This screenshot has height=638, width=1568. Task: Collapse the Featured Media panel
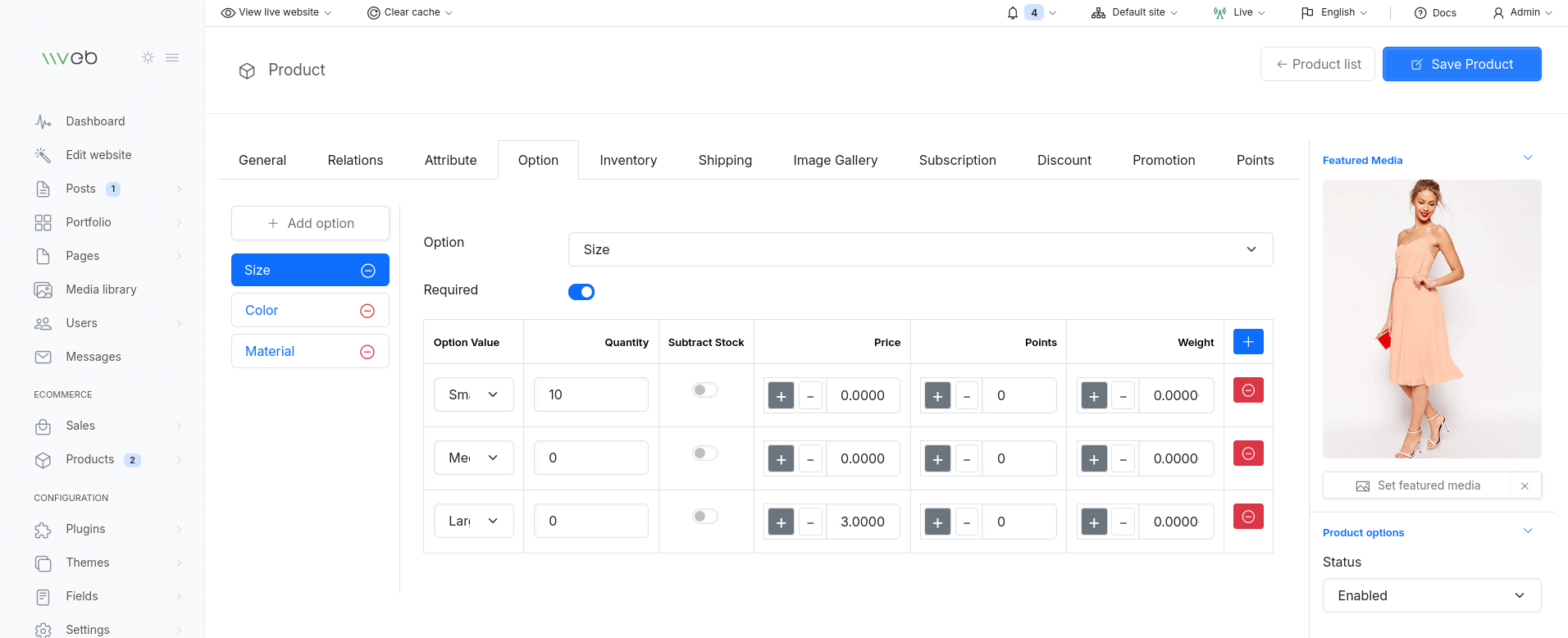(x=1528, y=158)
